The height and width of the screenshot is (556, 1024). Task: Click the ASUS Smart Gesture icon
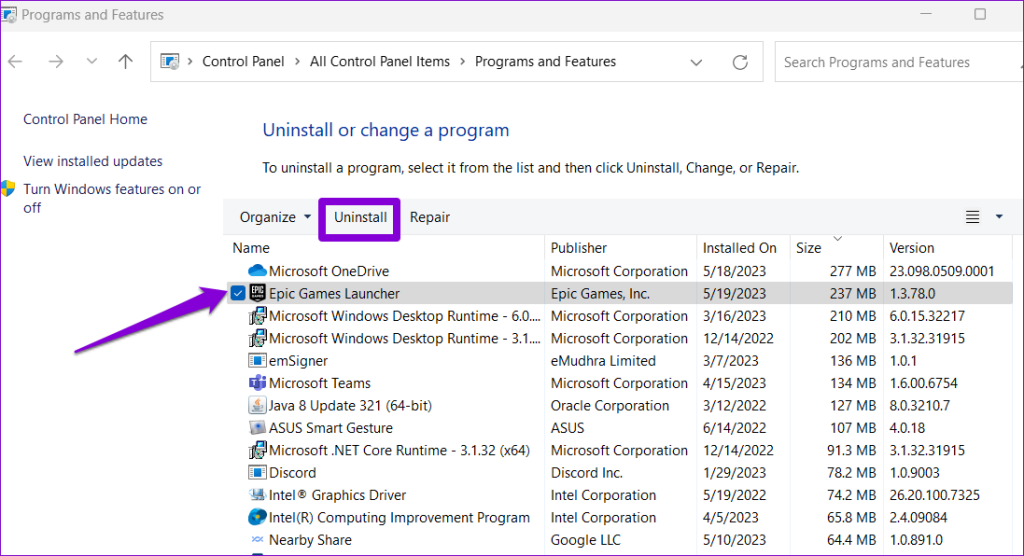pyautogui.click(x=257, y=428)
